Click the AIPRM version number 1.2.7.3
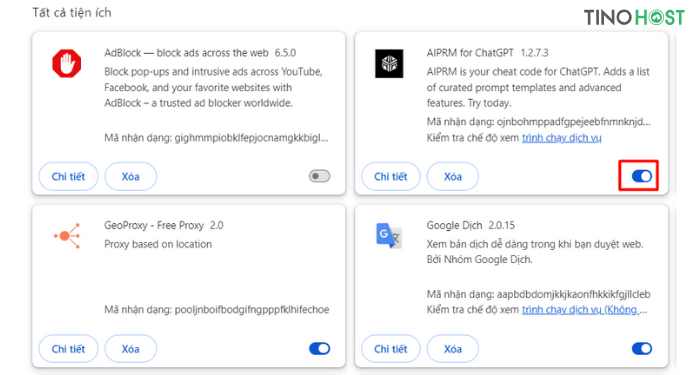 [534, 53]
